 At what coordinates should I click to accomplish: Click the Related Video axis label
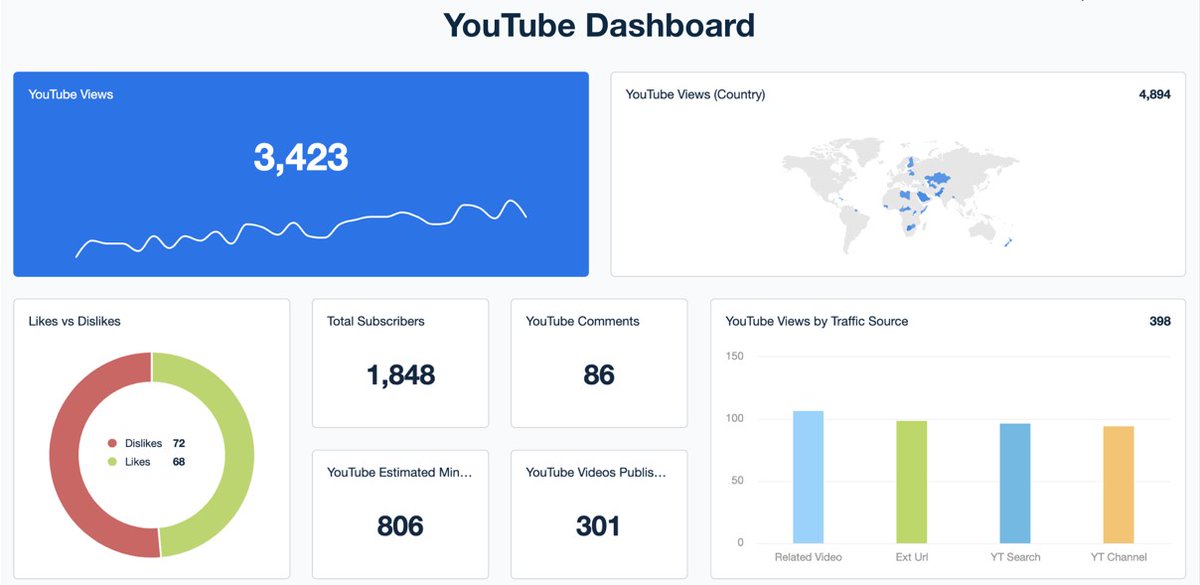808,557
